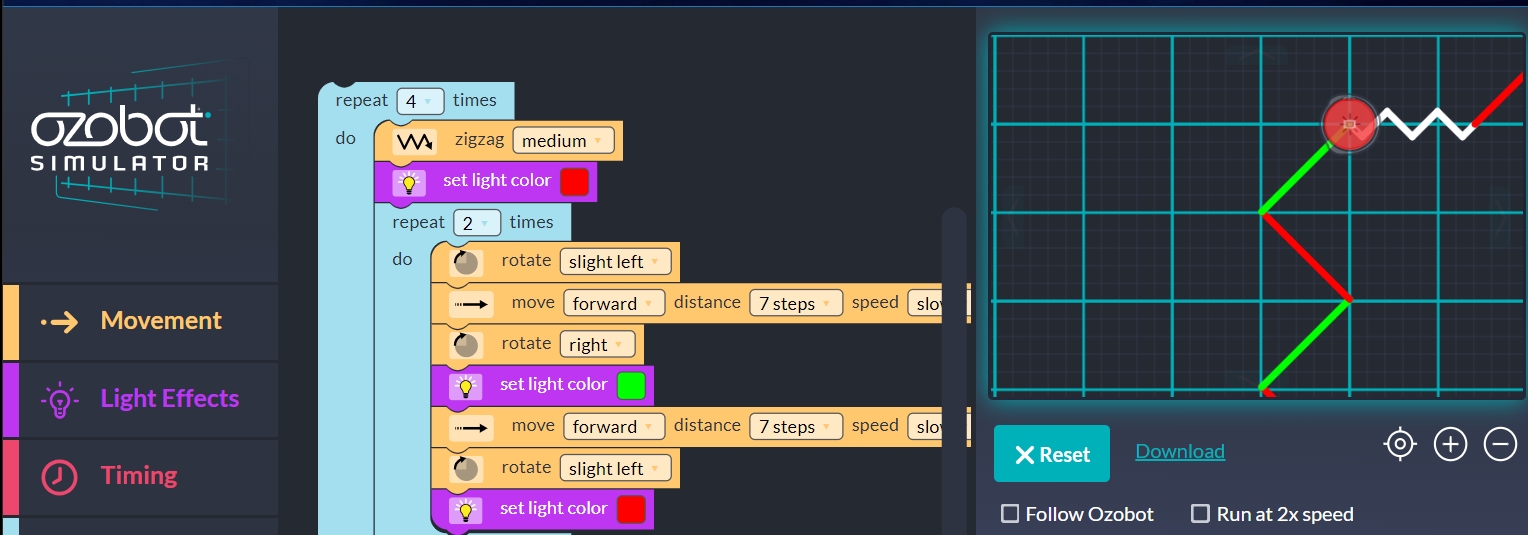The height and width of the screenshot is (535, 1528).
Task: Open the outer repeat '4' count dropdown
Action: point(420,101)
